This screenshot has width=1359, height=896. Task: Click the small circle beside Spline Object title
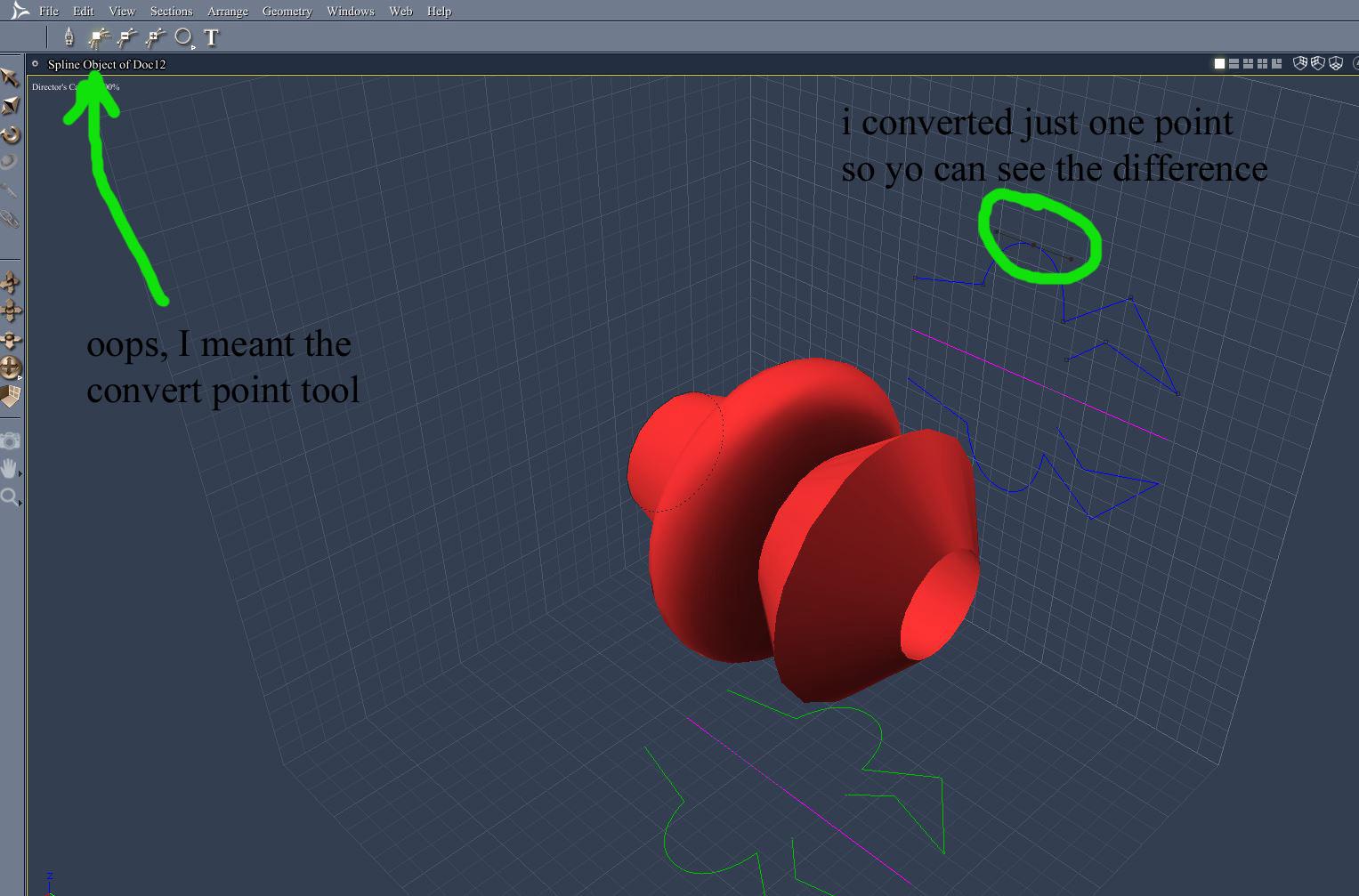35,64
